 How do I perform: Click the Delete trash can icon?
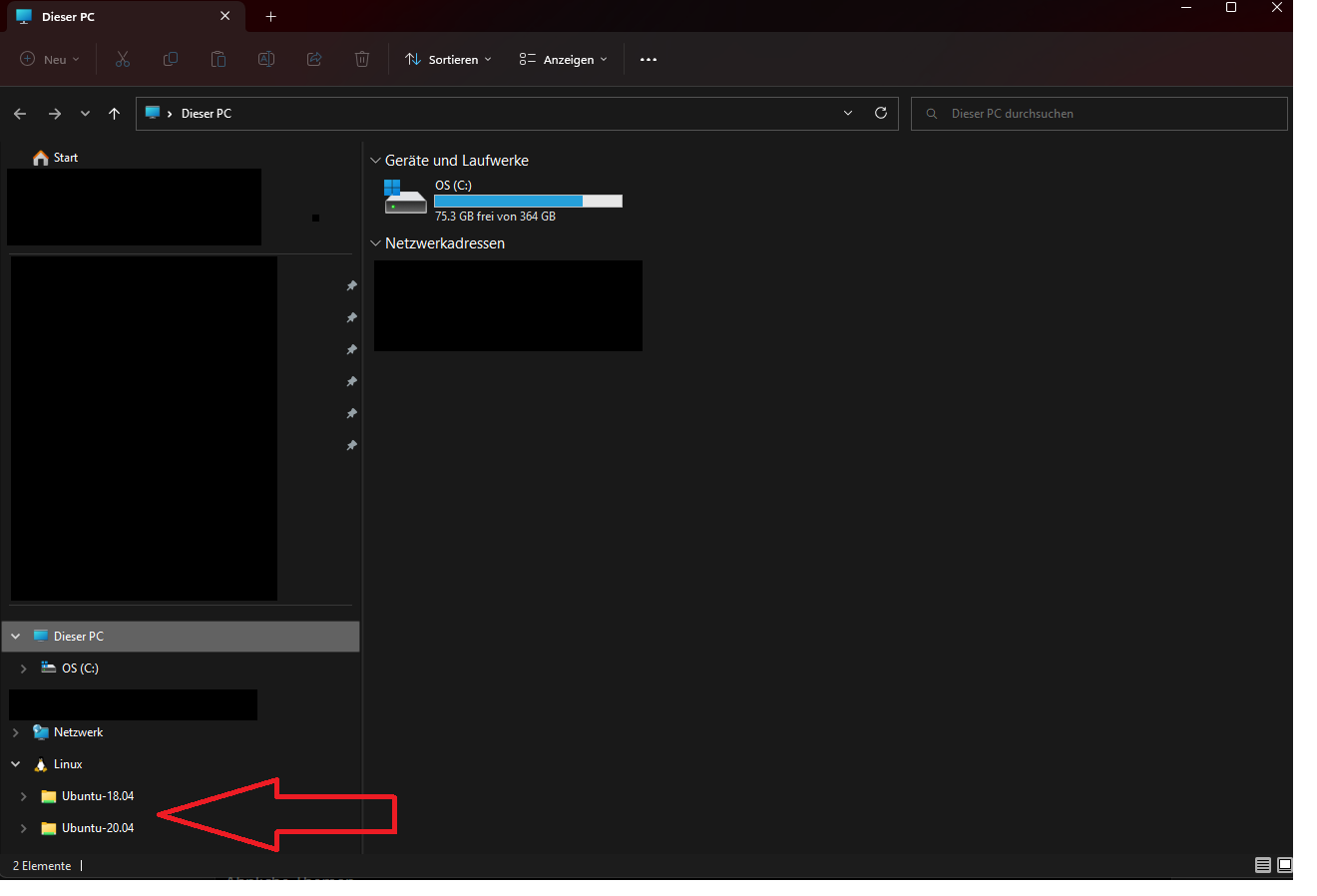(362, 60)
